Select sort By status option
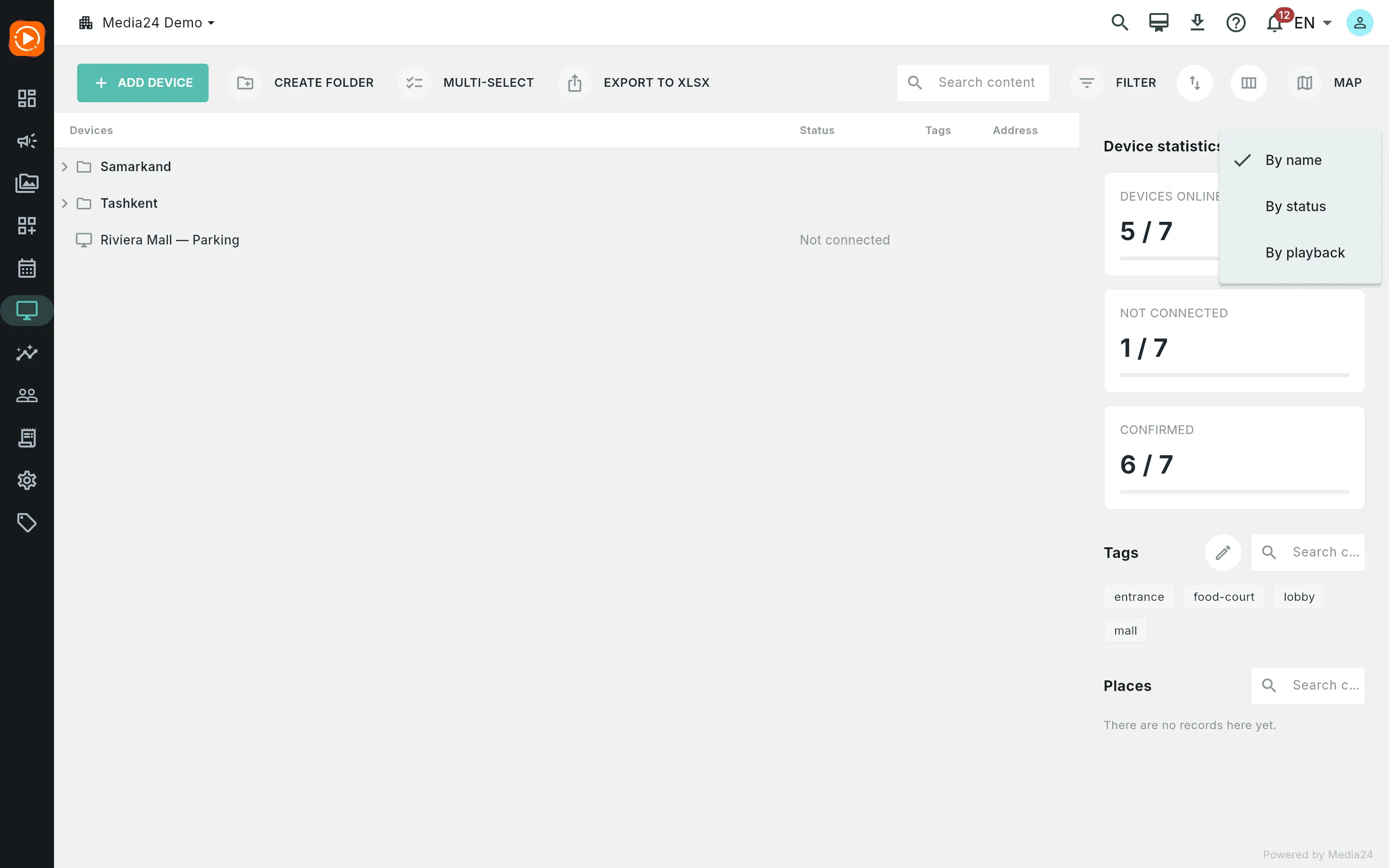1389x868 pixels. pos(1300,207)
